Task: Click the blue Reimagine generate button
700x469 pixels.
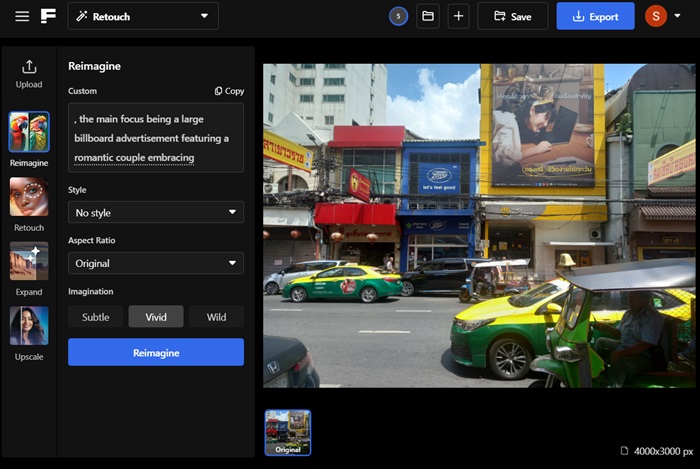Action: pyautogui.click(x=156, y=353)
